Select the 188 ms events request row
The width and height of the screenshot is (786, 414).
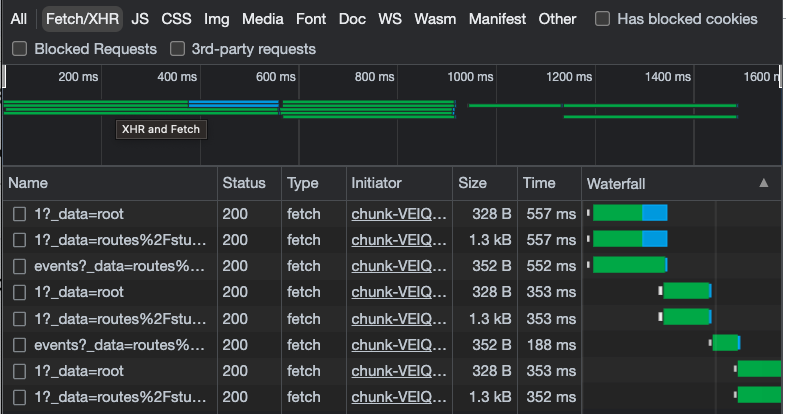(392, 345)
